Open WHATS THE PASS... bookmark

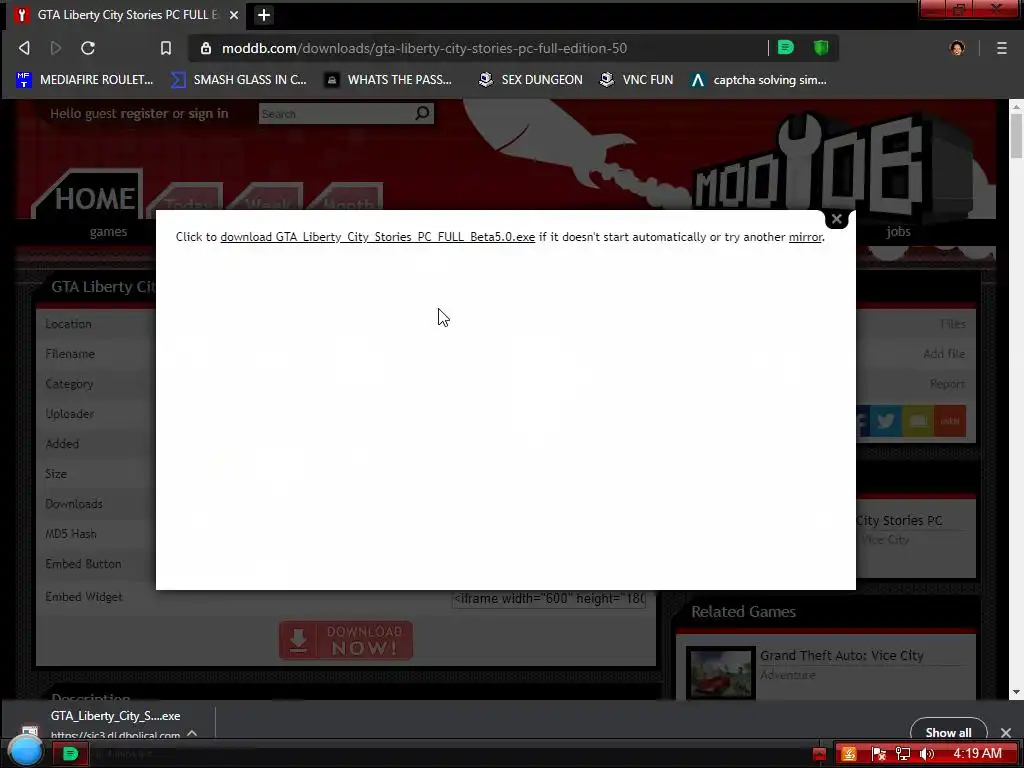pyautogui.click(x=389, y=80)
